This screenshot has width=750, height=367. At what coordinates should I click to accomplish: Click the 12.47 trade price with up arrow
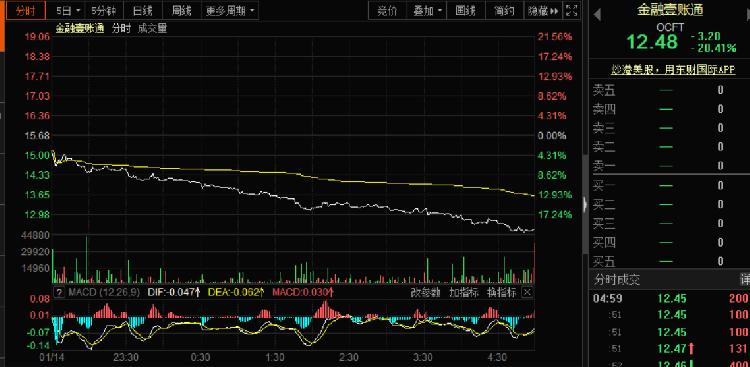[x=674, y=348]
